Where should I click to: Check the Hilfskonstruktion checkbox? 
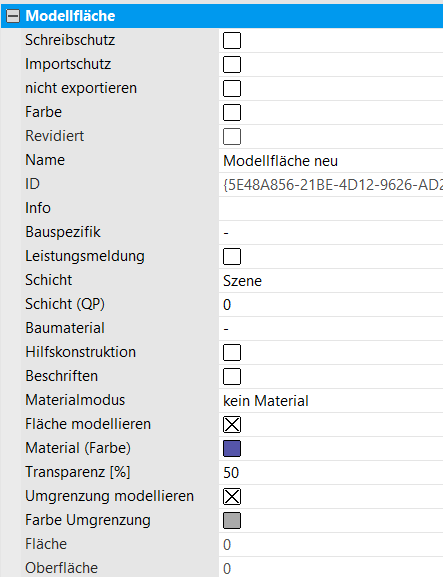(x=232, y=353)
